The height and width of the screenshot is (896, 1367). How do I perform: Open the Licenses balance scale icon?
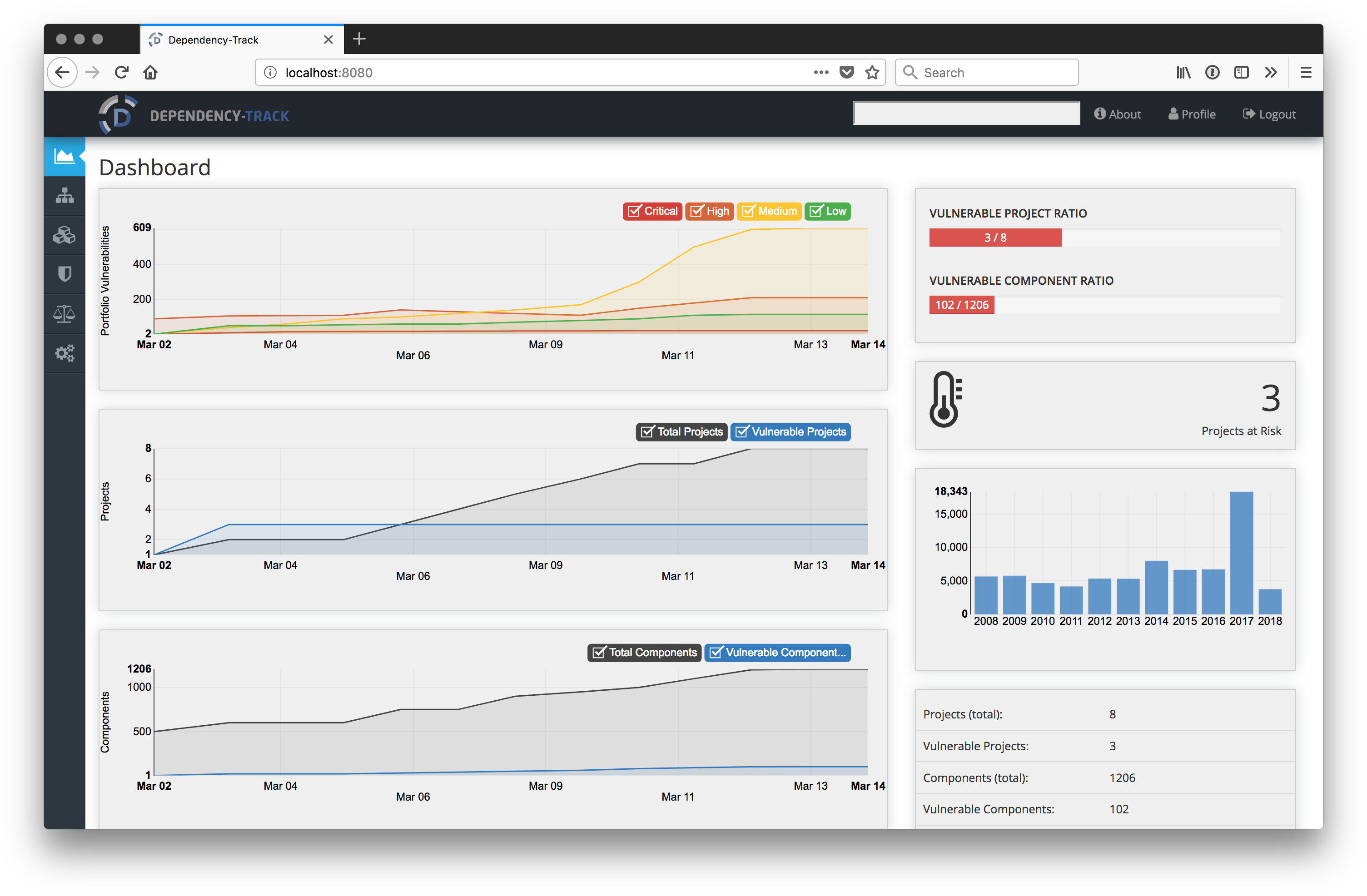click(65, 313)
